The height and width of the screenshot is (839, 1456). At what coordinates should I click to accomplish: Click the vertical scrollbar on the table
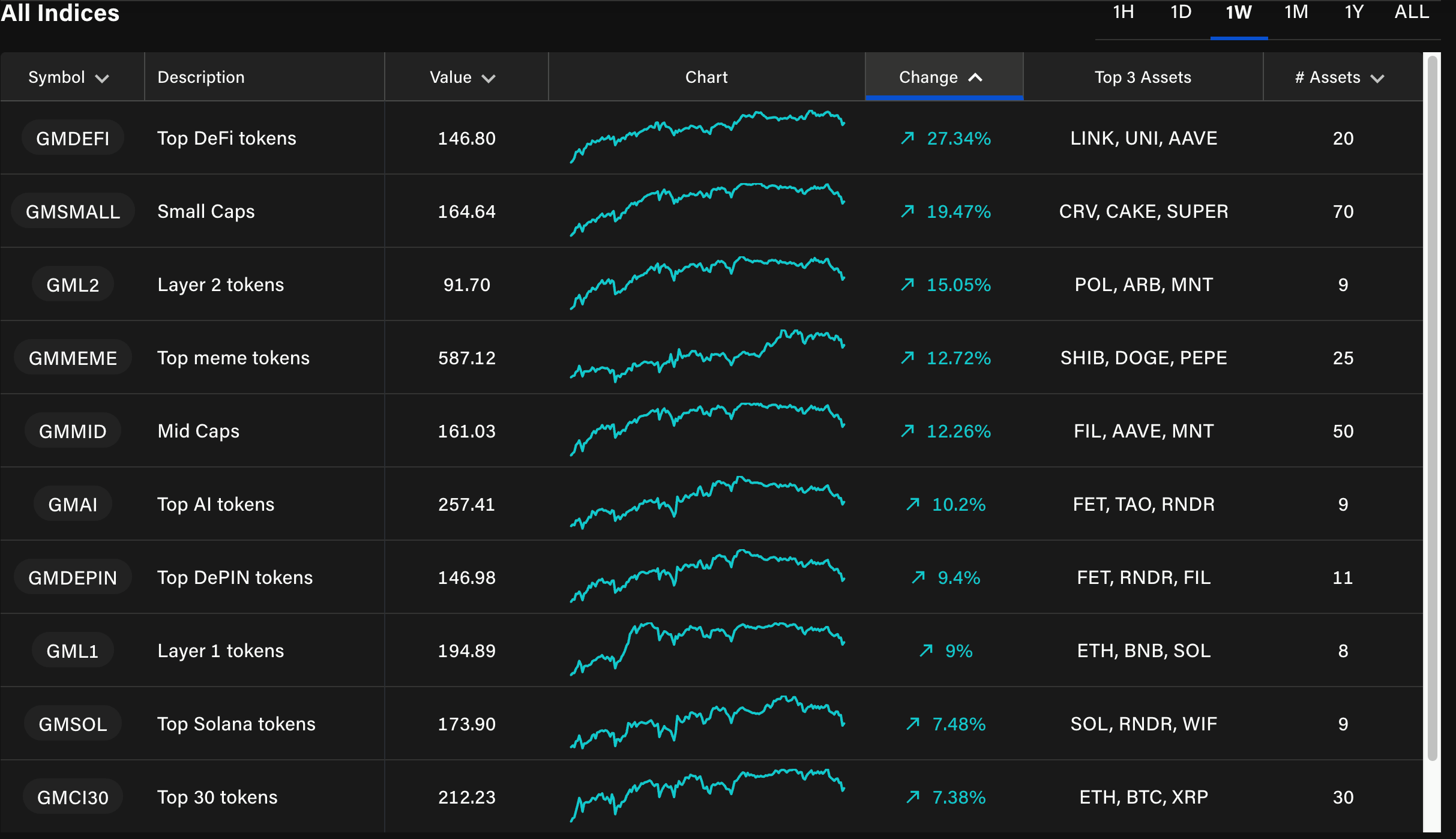(1433, 408)
